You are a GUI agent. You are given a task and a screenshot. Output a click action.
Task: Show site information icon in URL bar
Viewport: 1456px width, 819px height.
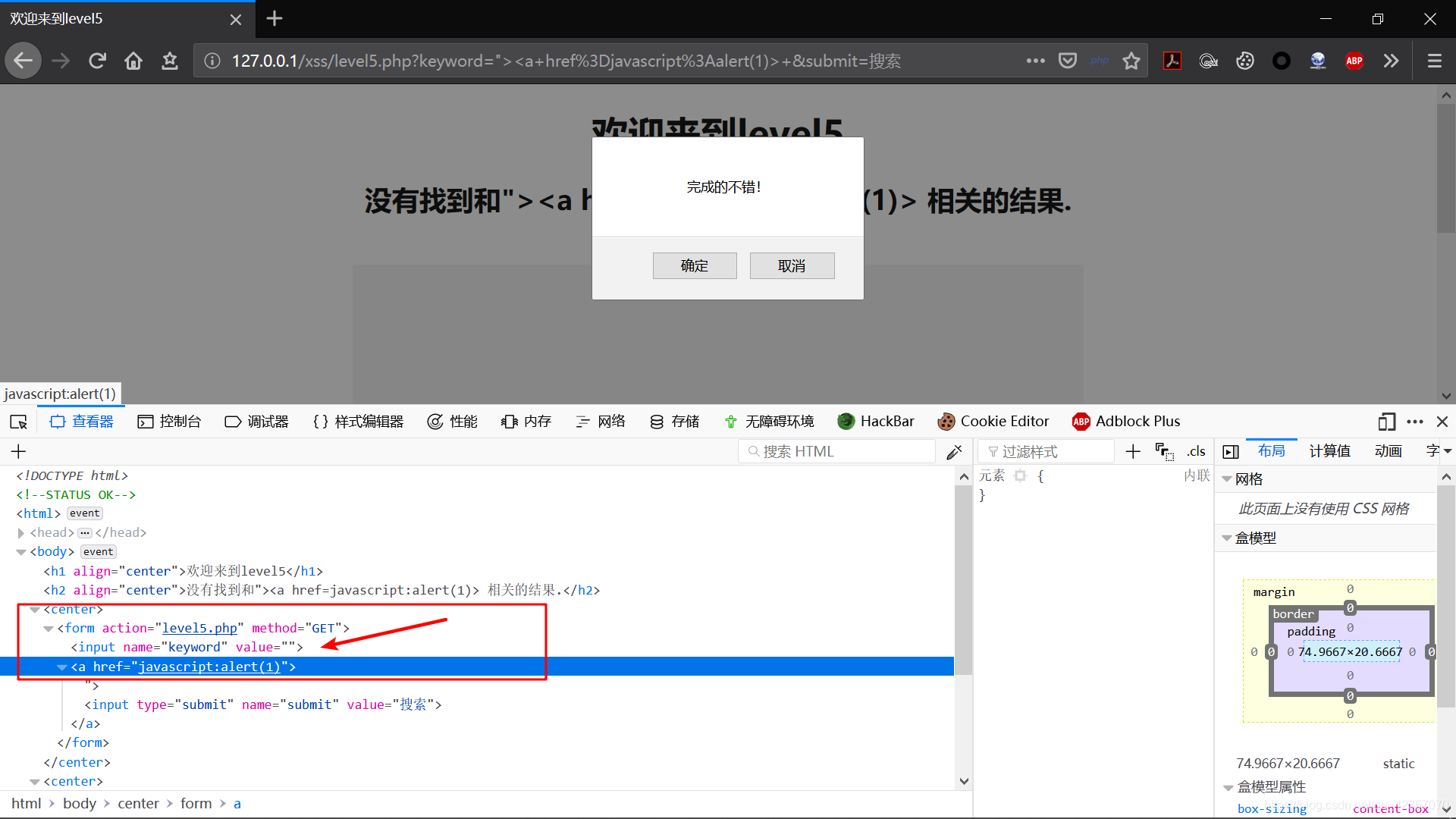[212, 61]
